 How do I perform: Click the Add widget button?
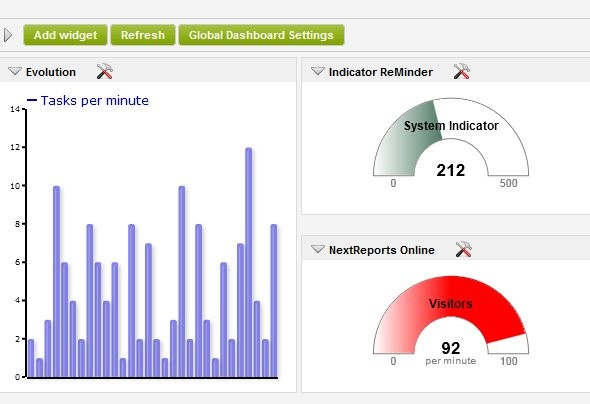pyautogui.click(x=65, y=35)
